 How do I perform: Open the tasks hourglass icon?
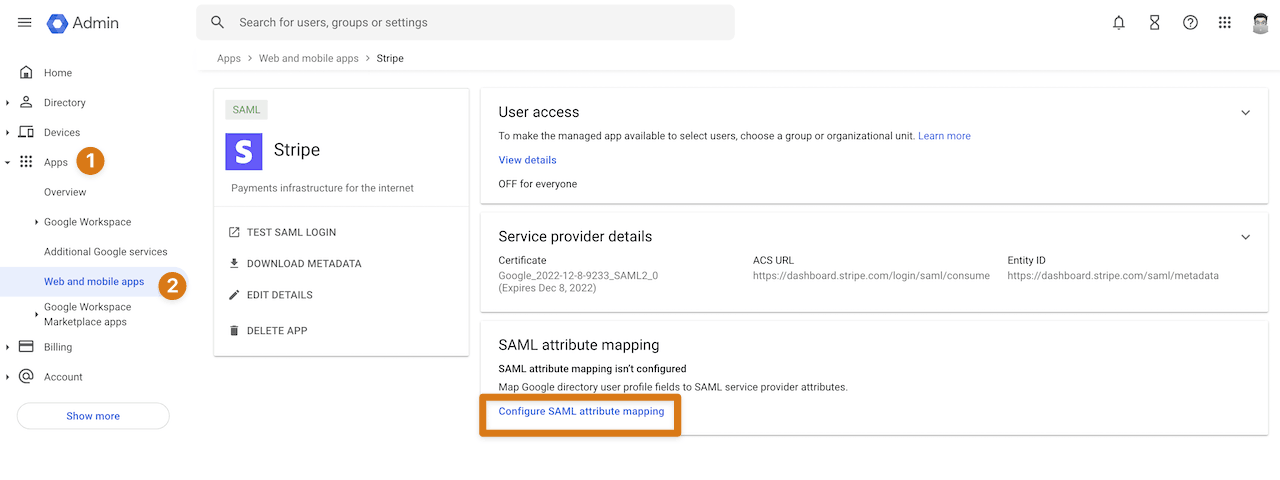1155,22
